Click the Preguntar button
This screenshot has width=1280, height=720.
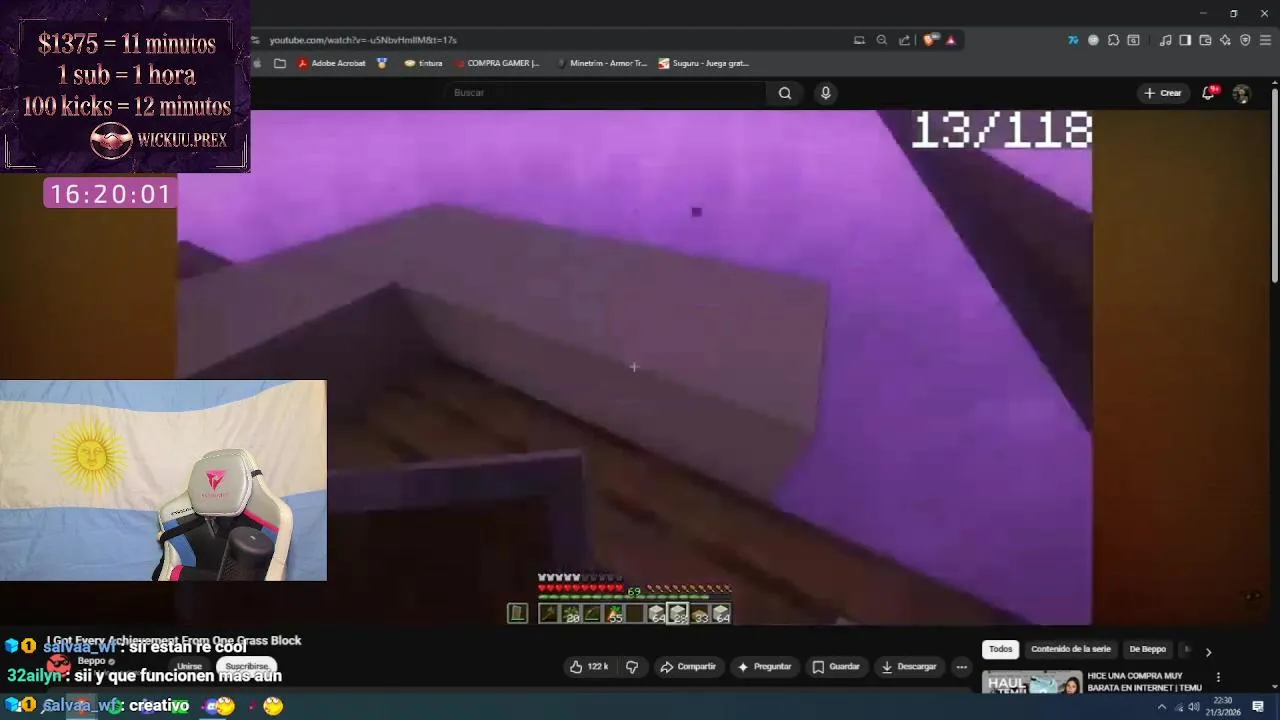(765, 666)
